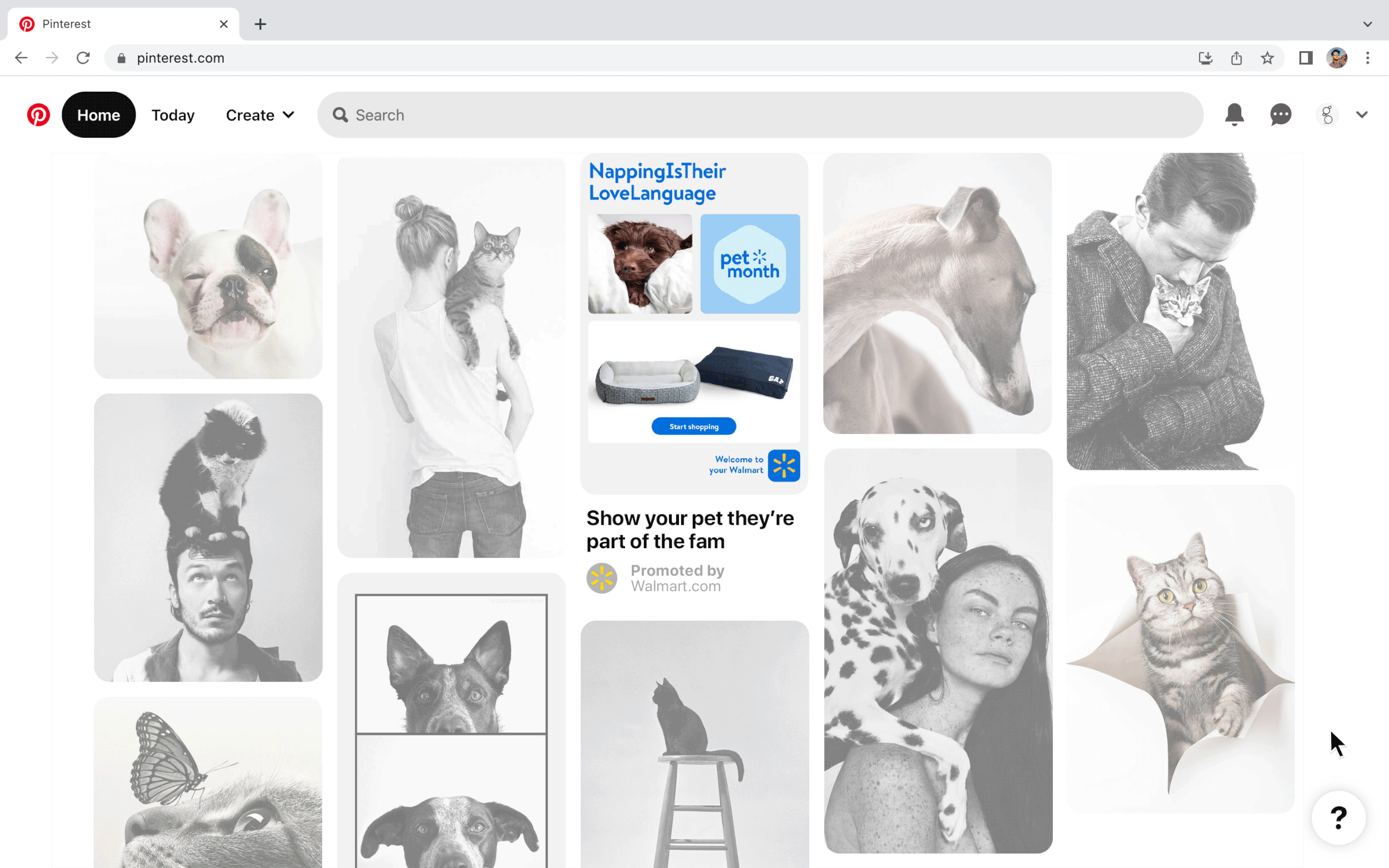Expand the accounts chevron beside the avatar
The image size is (1389, 868).
tap(1361, 115)
